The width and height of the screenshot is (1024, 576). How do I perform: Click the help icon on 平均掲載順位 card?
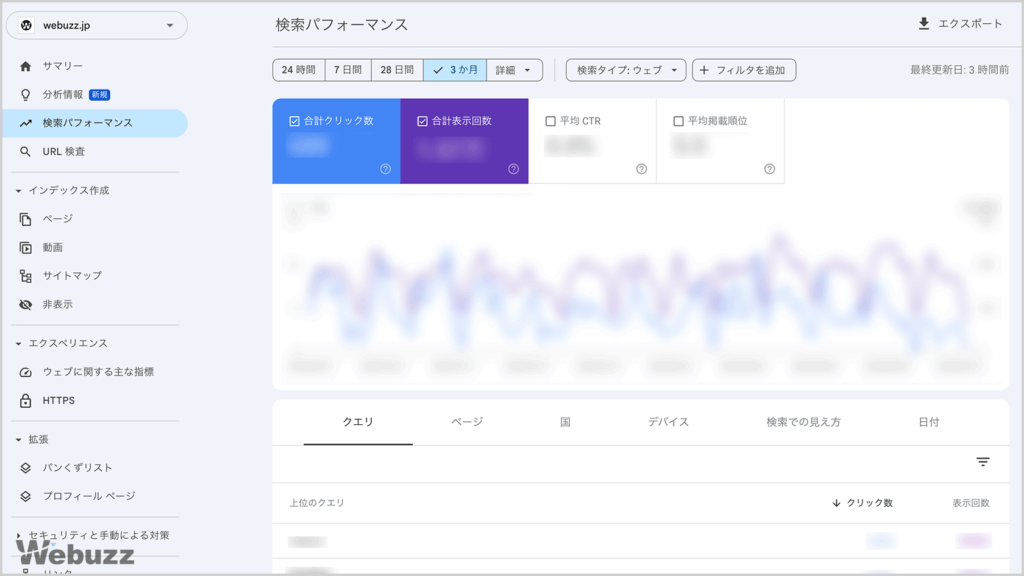pos(769,169)
